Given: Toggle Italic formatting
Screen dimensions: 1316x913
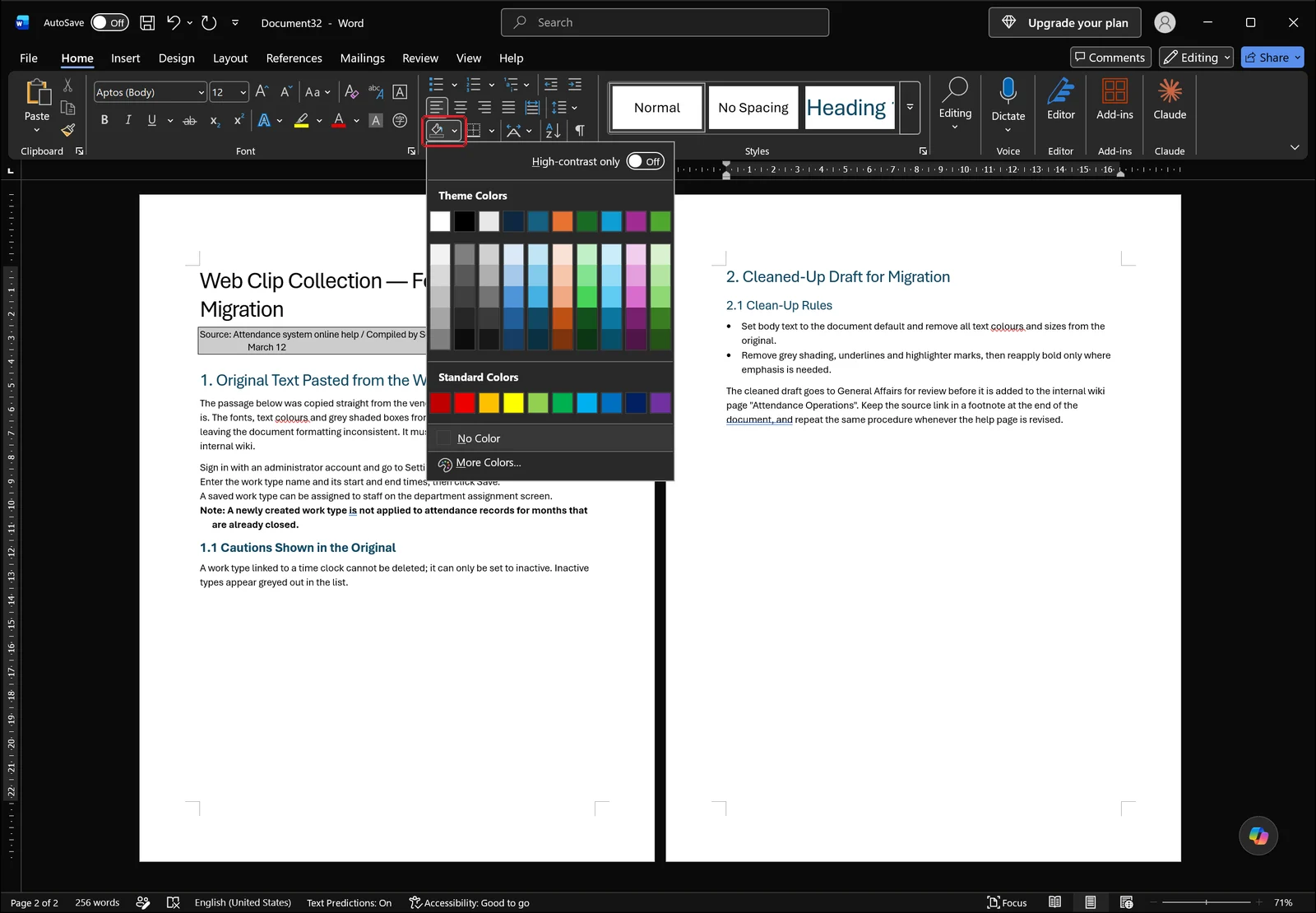Looking at the screenshot, I should 128,120.
